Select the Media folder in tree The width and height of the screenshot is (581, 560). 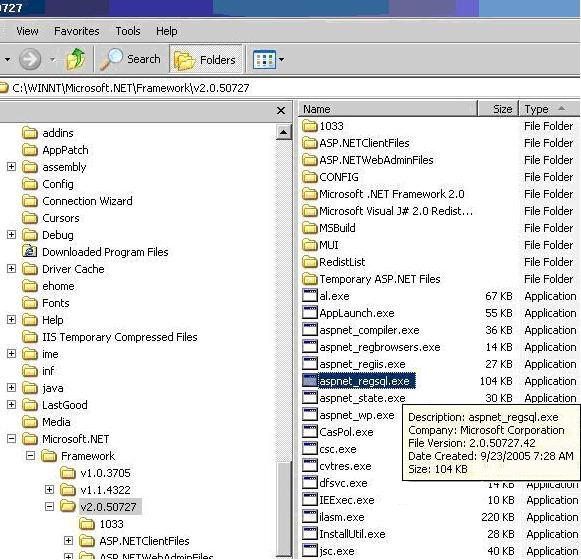[46, 422]
